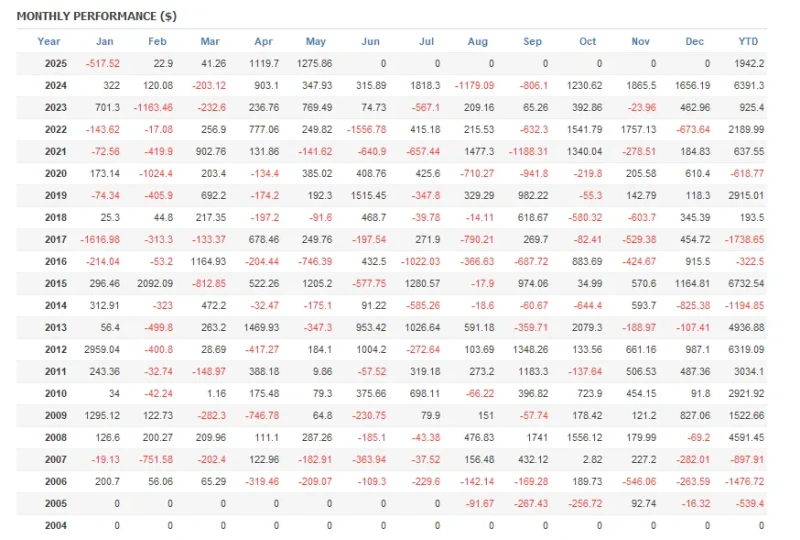The width and height of the screenshot is (800, 540).
Task: Select the 2017 January loss -1616.98
Action: [x=100, y=239]
